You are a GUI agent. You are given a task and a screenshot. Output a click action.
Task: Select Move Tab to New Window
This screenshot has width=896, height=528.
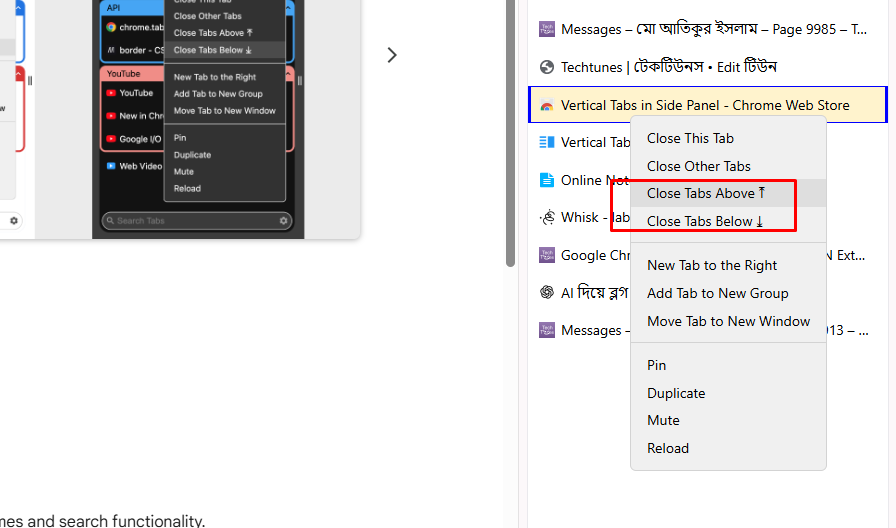(x=728, y=321)
